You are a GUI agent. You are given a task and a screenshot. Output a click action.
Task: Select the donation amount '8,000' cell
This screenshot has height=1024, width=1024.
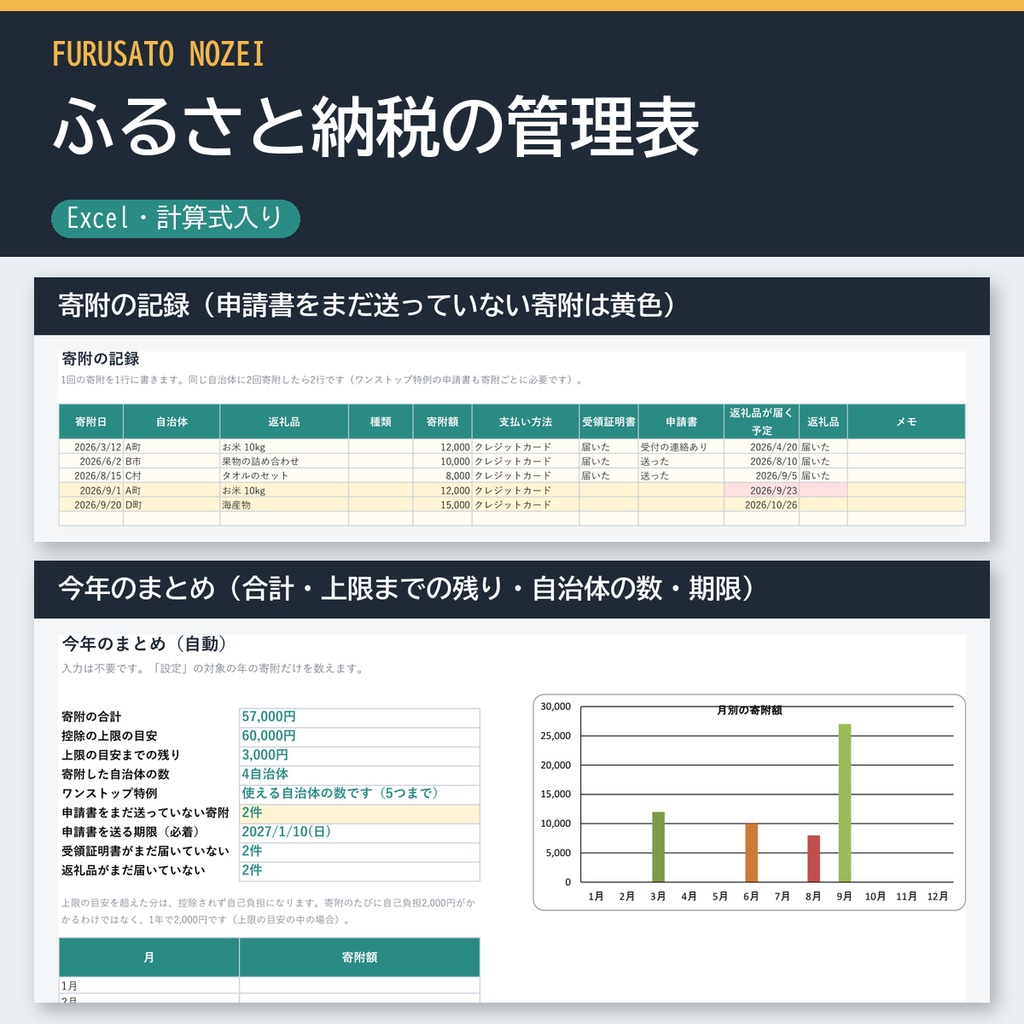pos(443,476)
